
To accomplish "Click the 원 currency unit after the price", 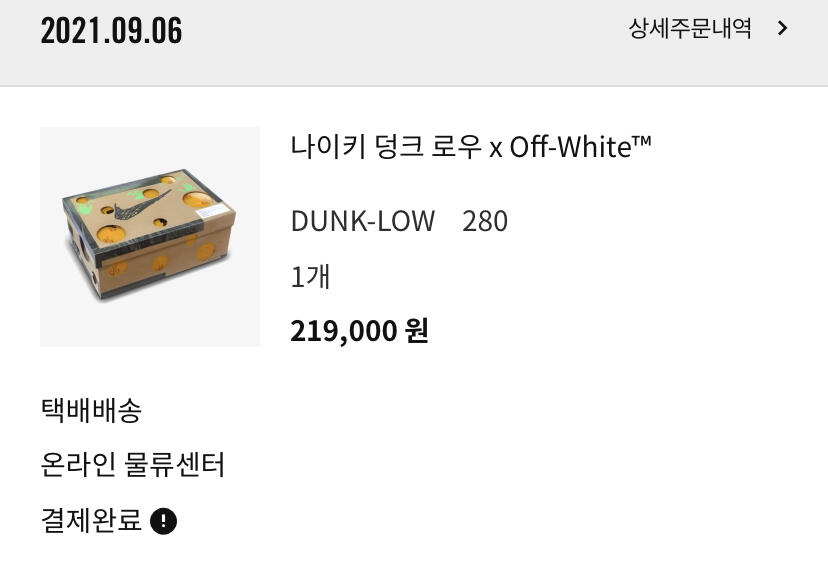I will click(417, 331).
